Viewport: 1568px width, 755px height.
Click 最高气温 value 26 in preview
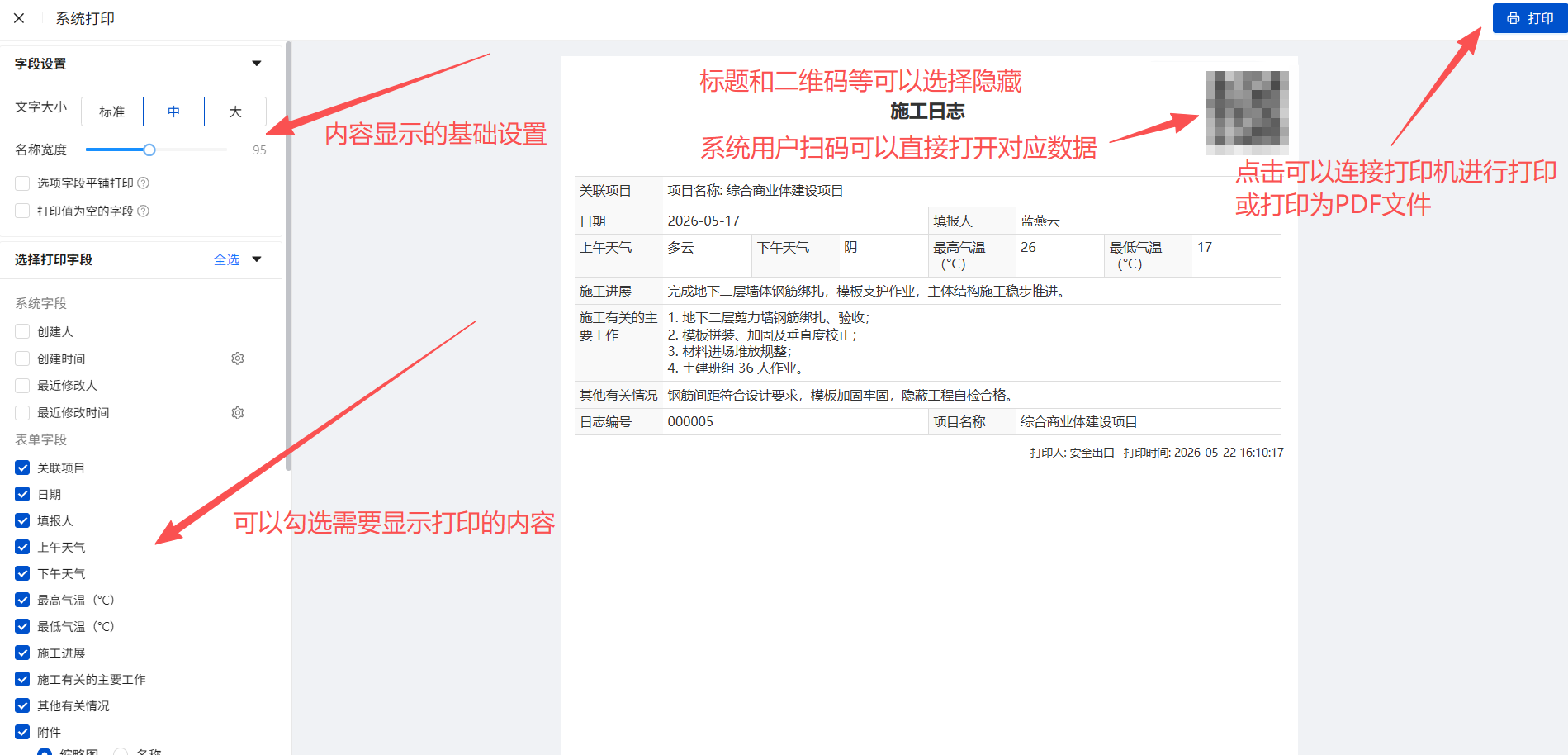[1028, 248]
